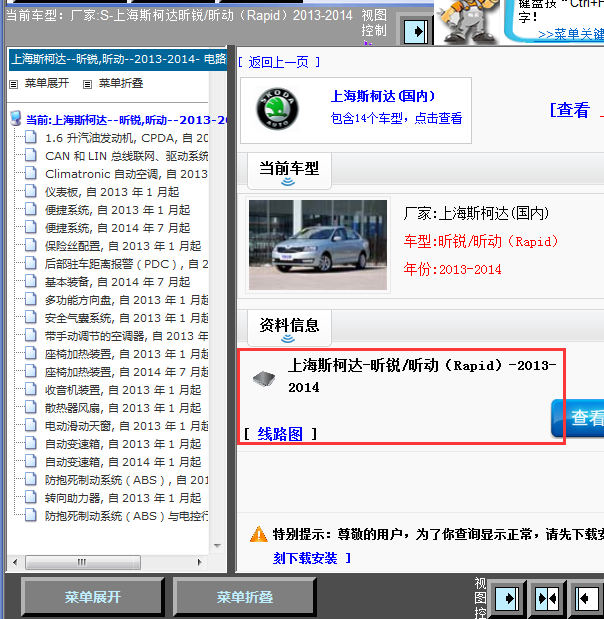
Task: Open 座椅加热装置, 自 2013 年 entry
Action: click(126, 354)
